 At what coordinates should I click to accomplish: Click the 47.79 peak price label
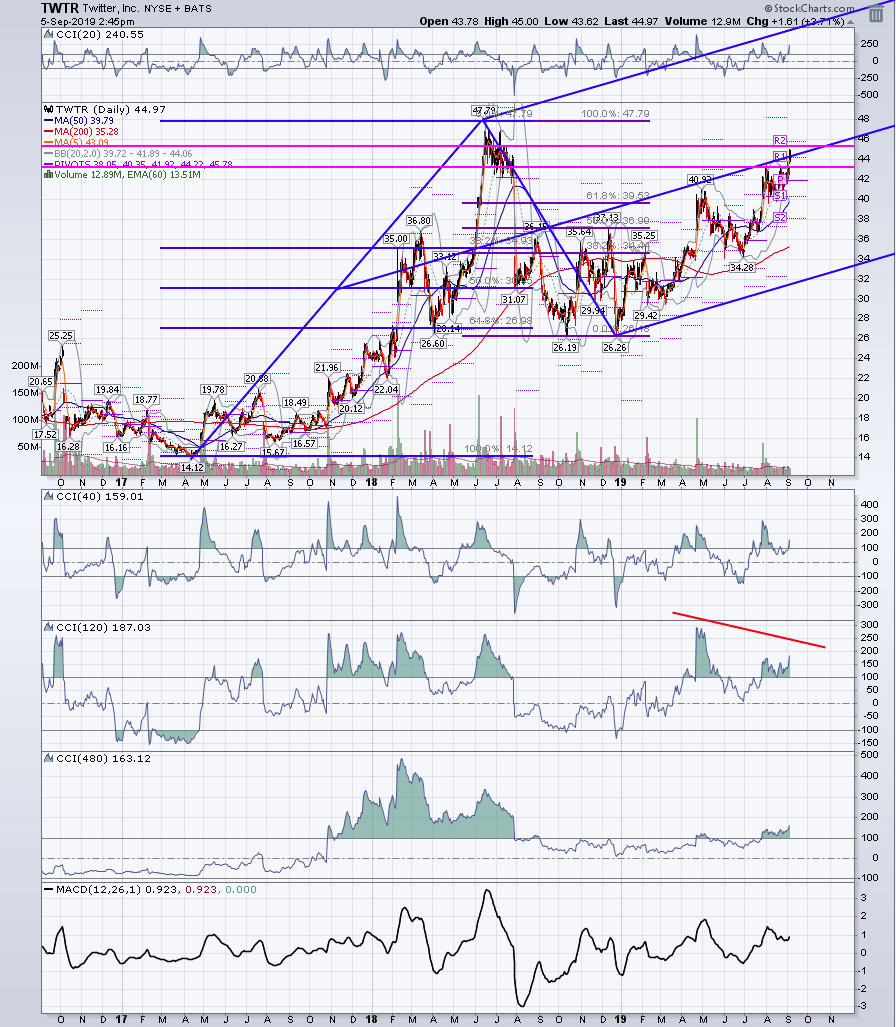[x=484, y=110]
